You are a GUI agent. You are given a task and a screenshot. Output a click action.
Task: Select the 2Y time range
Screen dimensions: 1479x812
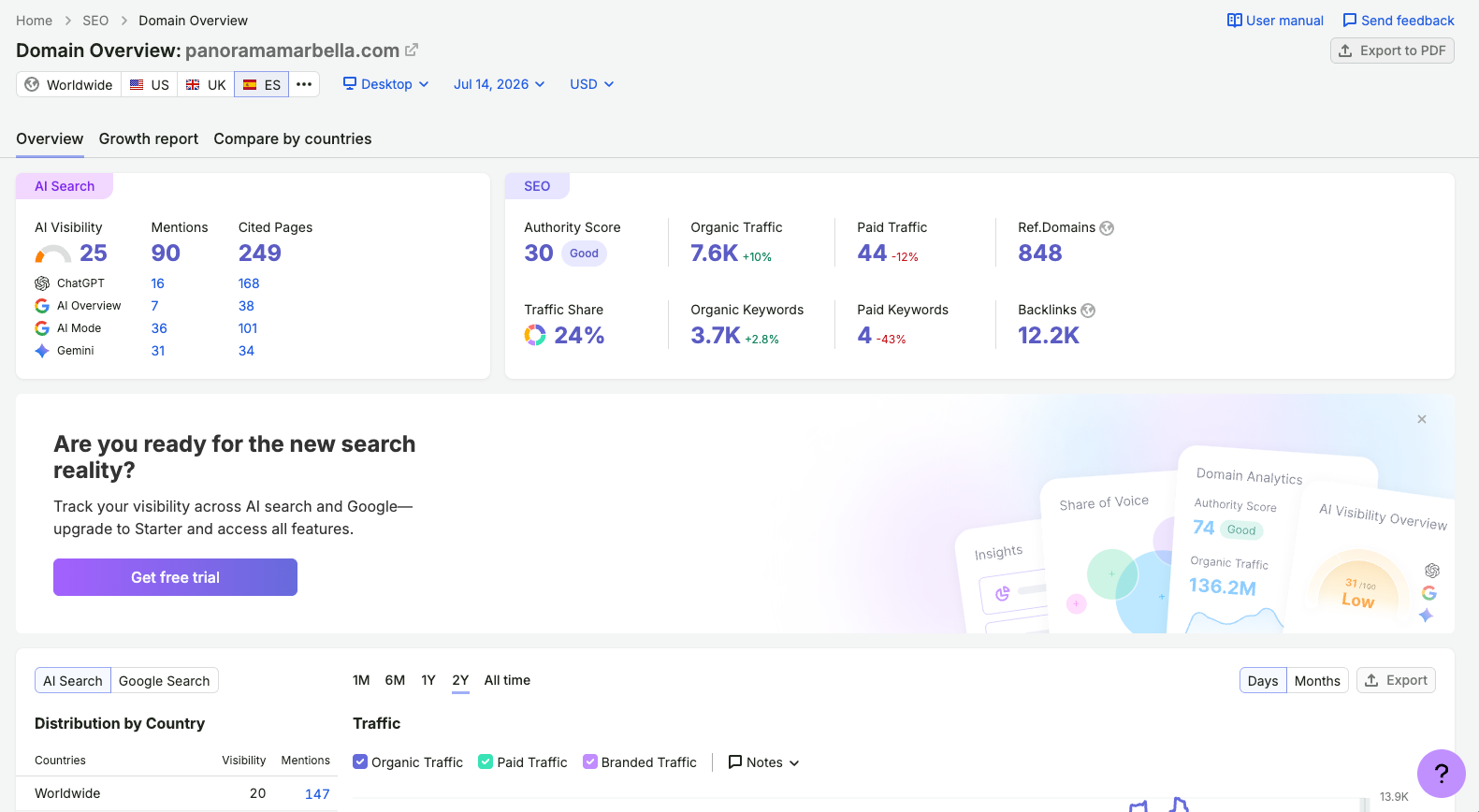(460, 680)
